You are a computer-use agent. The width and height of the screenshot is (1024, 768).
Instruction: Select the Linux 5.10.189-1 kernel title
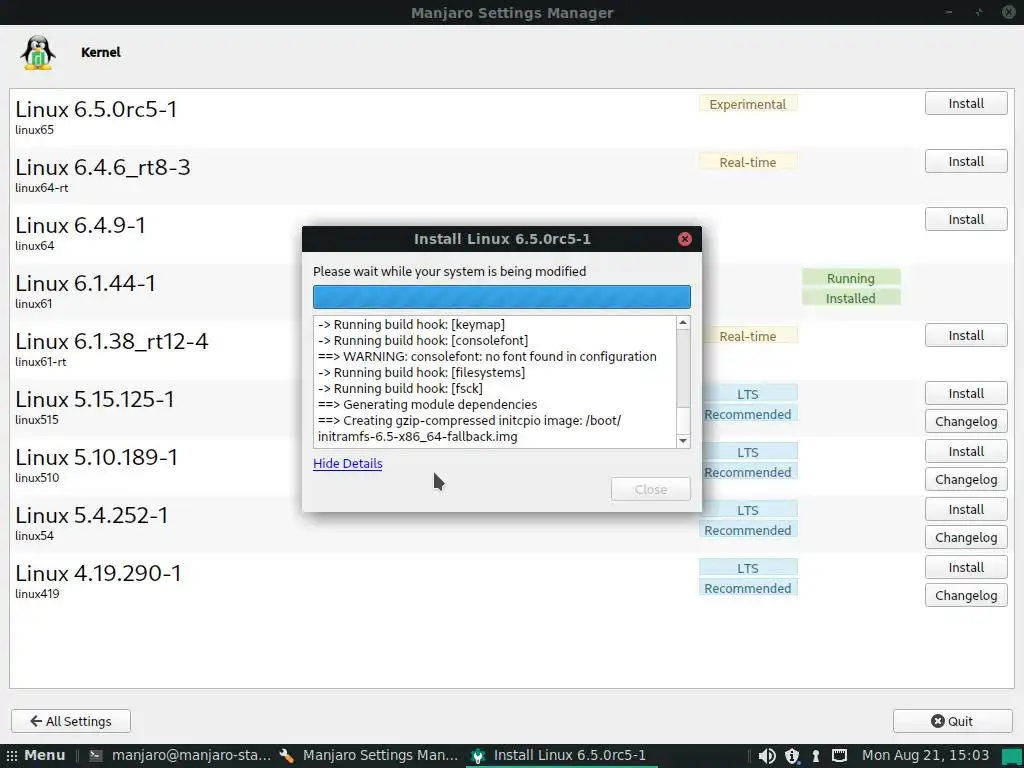(x=97, y=457)
